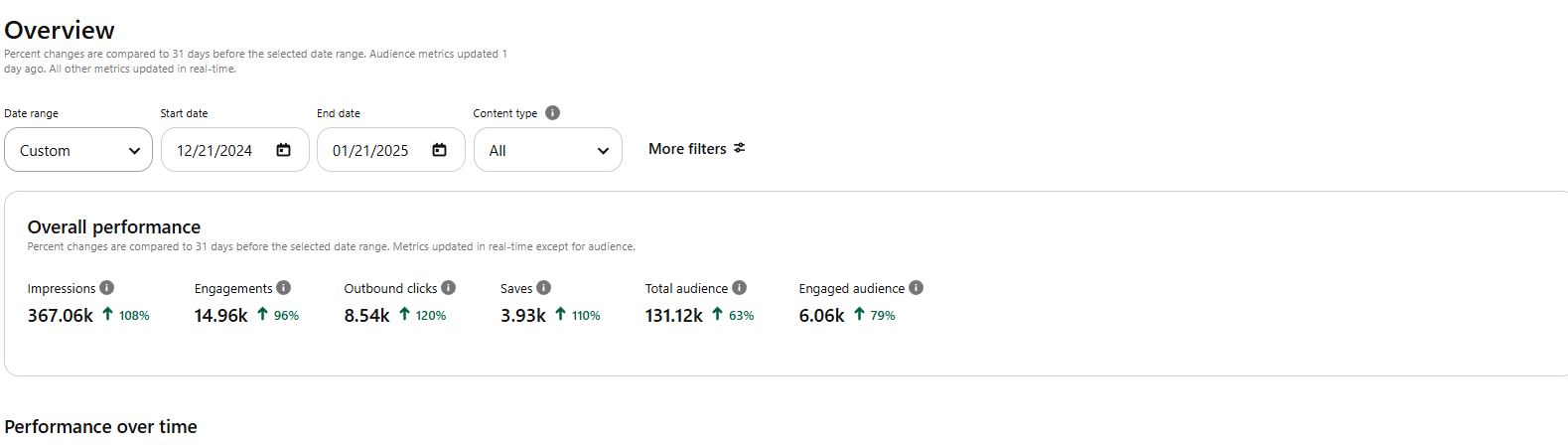The width and height of the screenshot is (1568, 445).
Task: Click the info icon next to Saves
Action: (544, 288)
